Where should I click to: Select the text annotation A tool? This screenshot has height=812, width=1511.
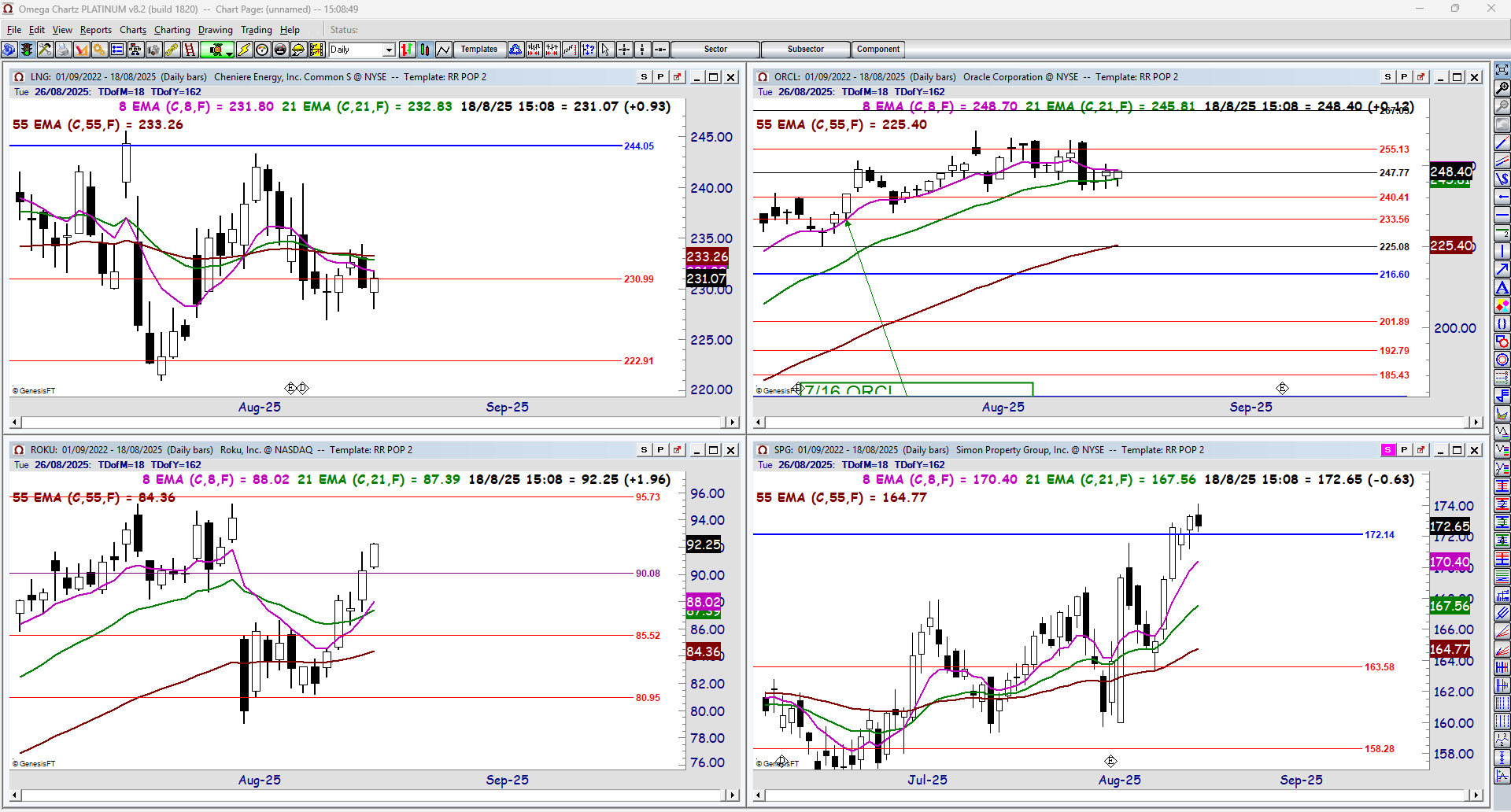(x=1502, y=287)
